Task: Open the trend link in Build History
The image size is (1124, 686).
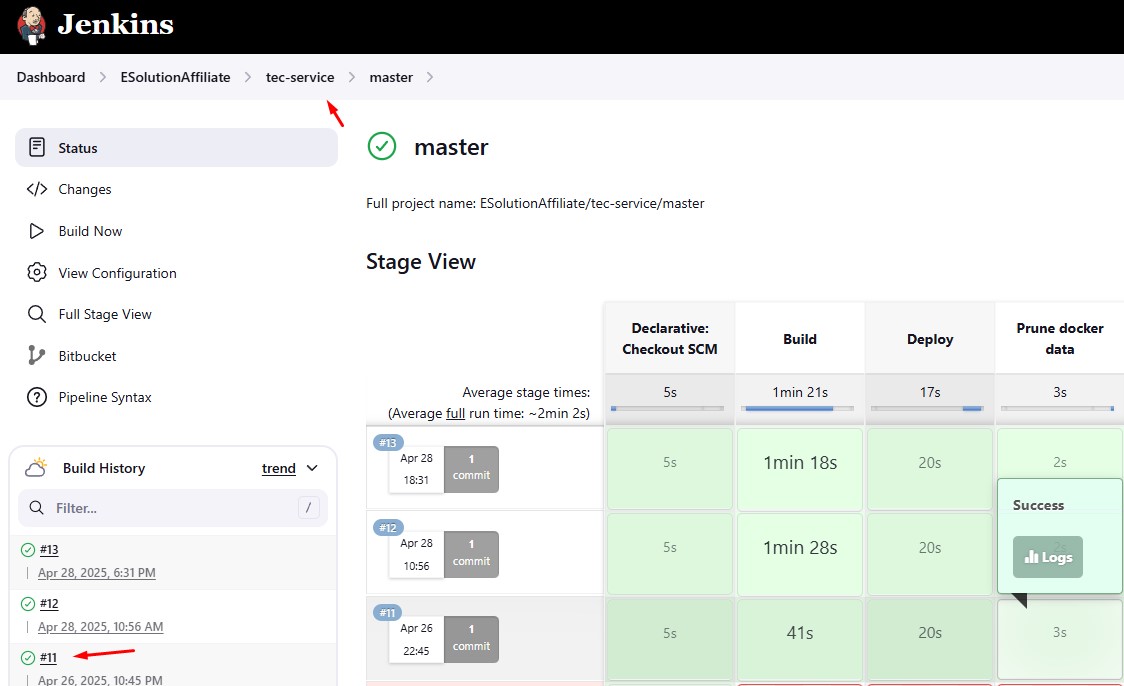Action: pos(278,468)
